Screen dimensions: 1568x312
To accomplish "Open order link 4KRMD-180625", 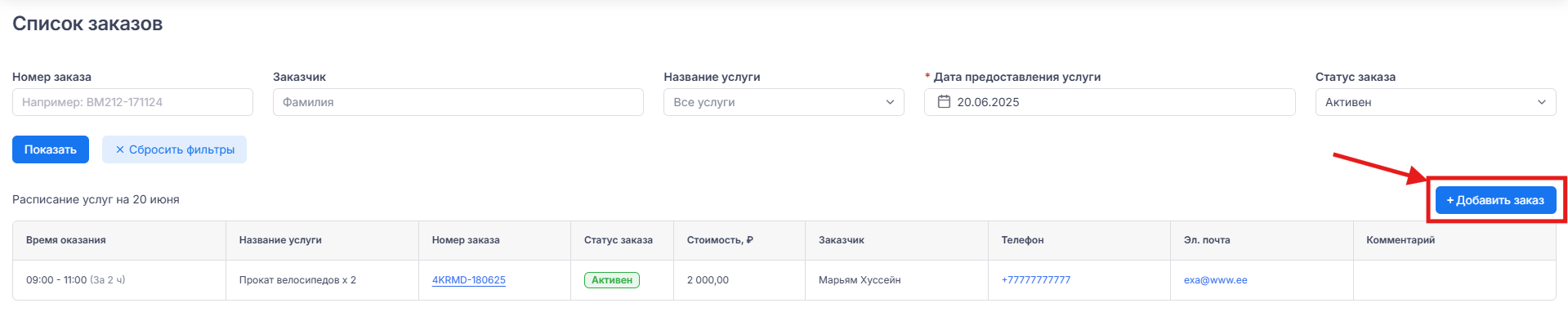I will (x=469, y=280).
